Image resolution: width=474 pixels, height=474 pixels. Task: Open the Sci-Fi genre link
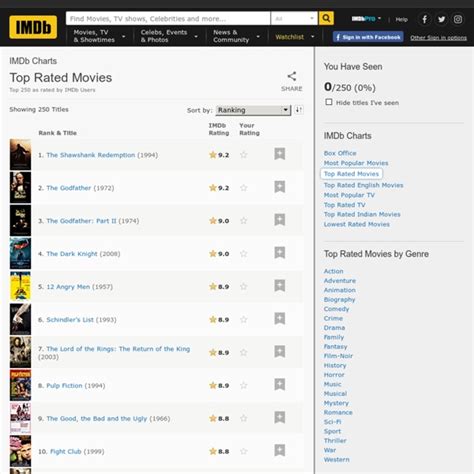click(x=332, y=422)
